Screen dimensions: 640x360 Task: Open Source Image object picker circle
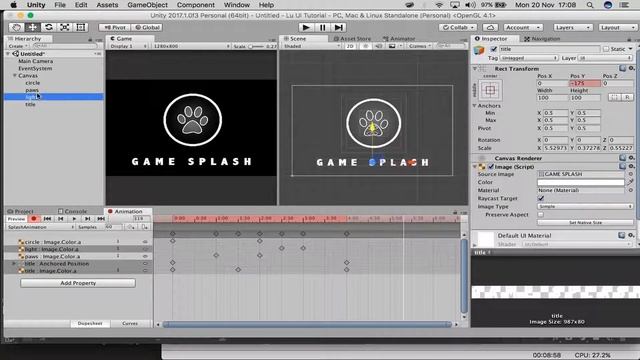[631, 174]
